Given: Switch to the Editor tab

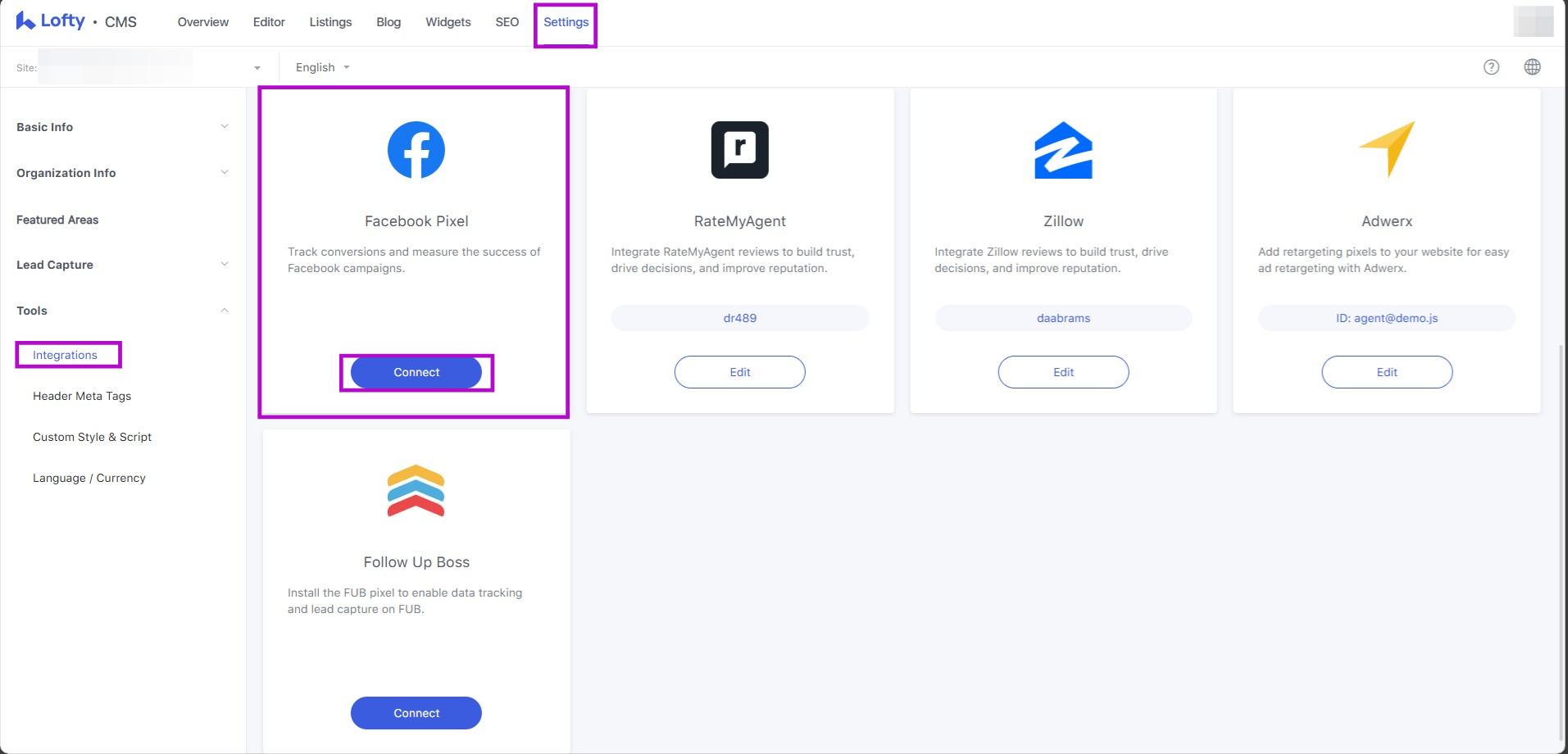Looking at the screenshot, I should pyautogui.click(x=269, y=22).
